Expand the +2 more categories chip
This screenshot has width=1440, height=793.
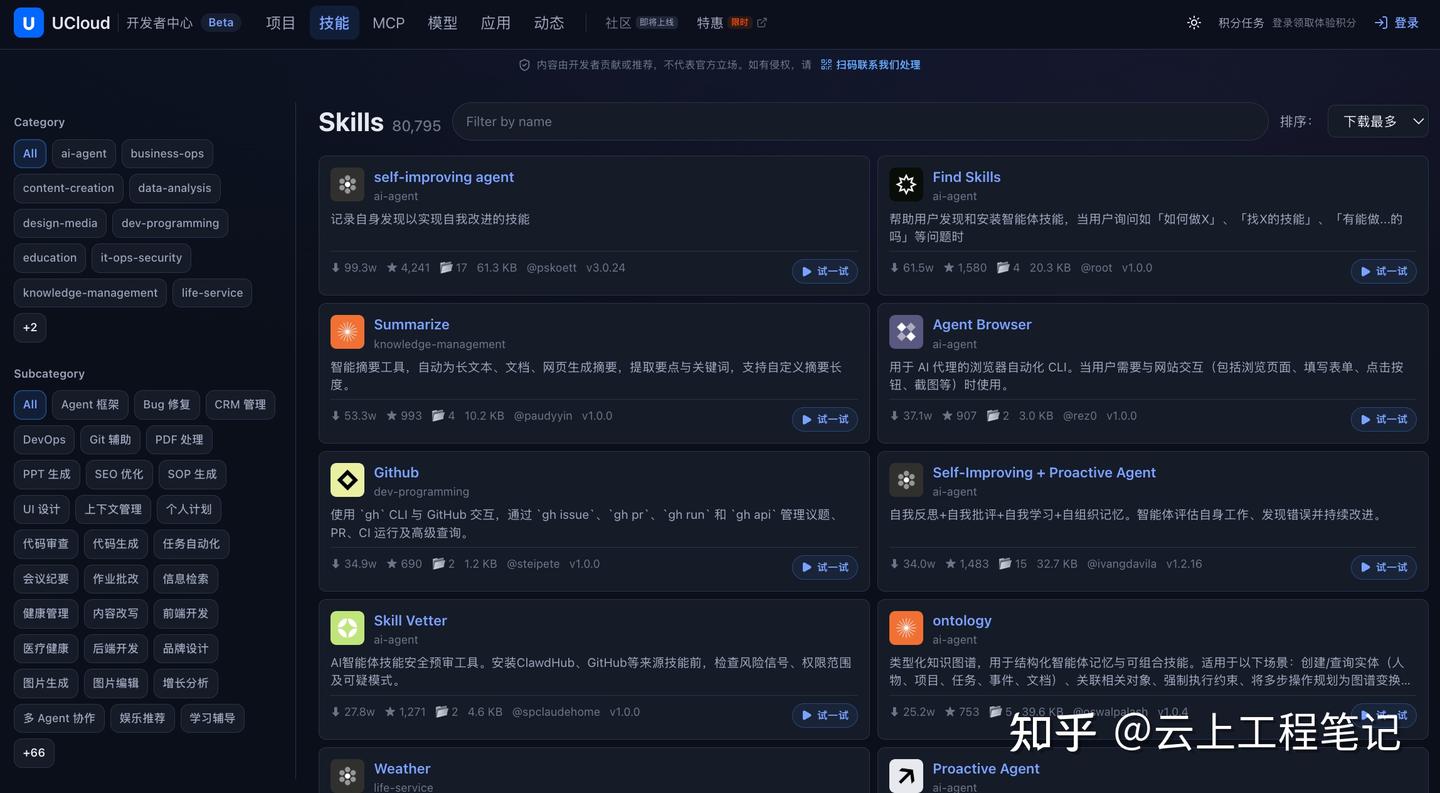(30, 328)
